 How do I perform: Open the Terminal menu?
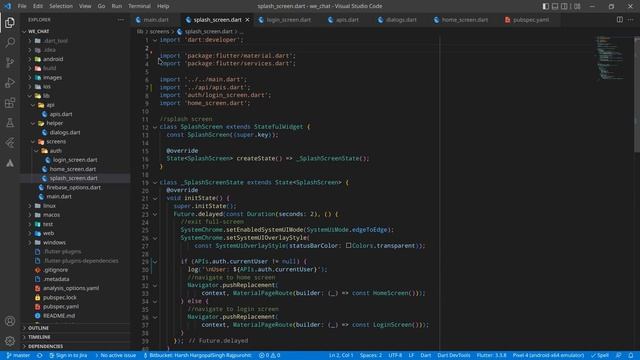tap(140, 6)
